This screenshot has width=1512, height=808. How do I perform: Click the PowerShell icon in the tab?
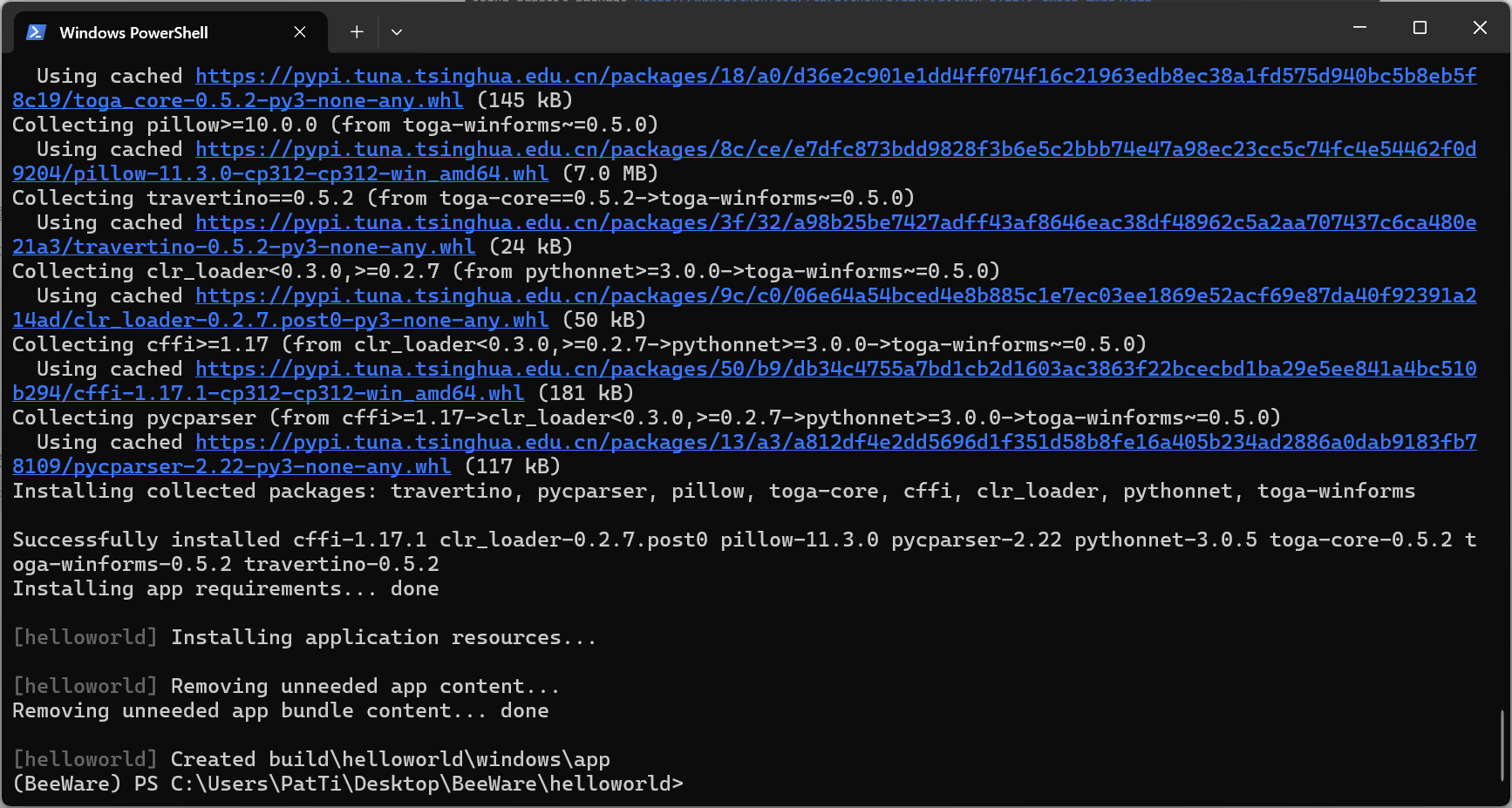click(x=36, y=32)
